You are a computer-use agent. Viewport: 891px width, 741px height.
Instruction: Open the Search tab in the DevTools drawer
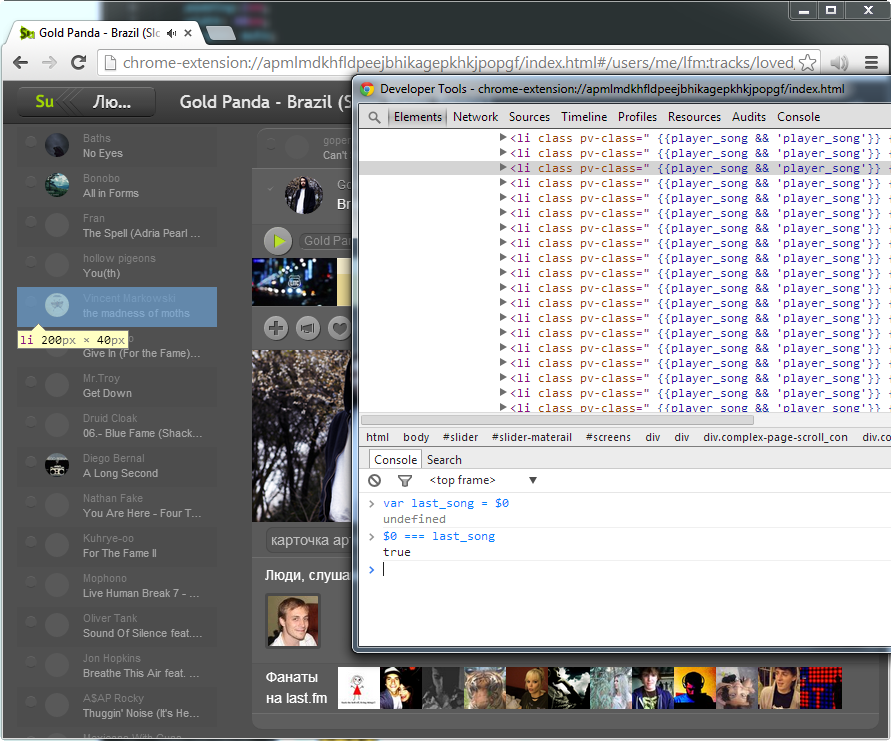(444, 460)
